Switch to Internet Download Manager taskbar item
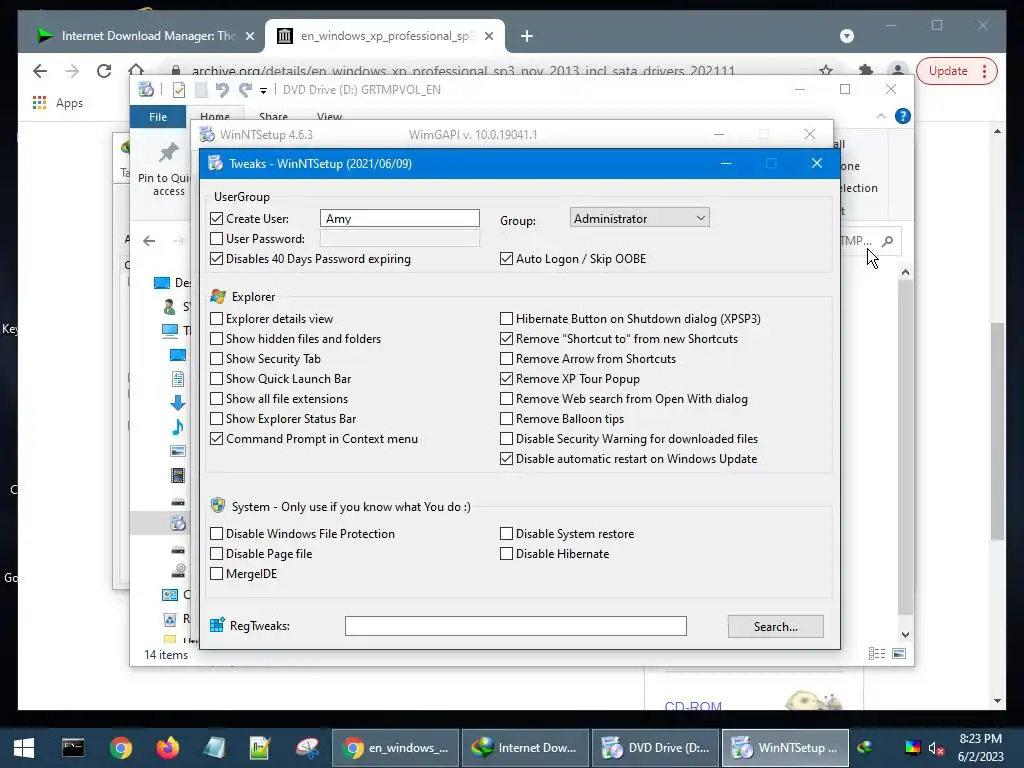 525,748
